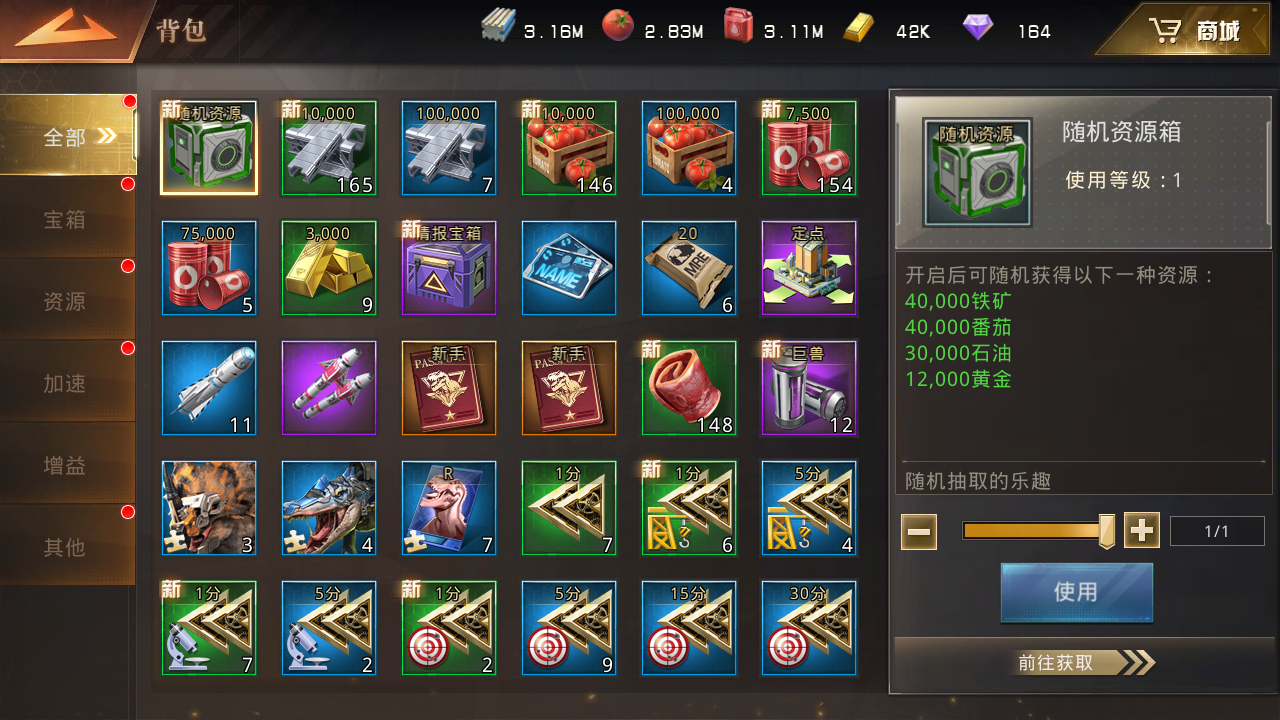
Task: Increase quantity with the plus button
Action: (x=1142, y=530)
